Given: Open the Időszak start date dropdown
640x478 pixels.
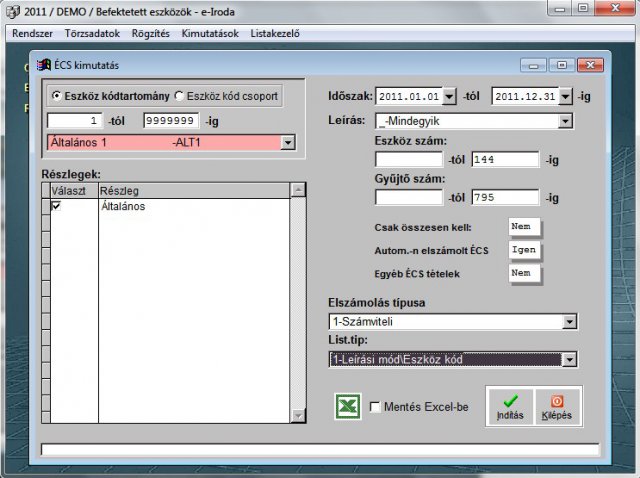Looking at the screenshot, I should [449, 97].
